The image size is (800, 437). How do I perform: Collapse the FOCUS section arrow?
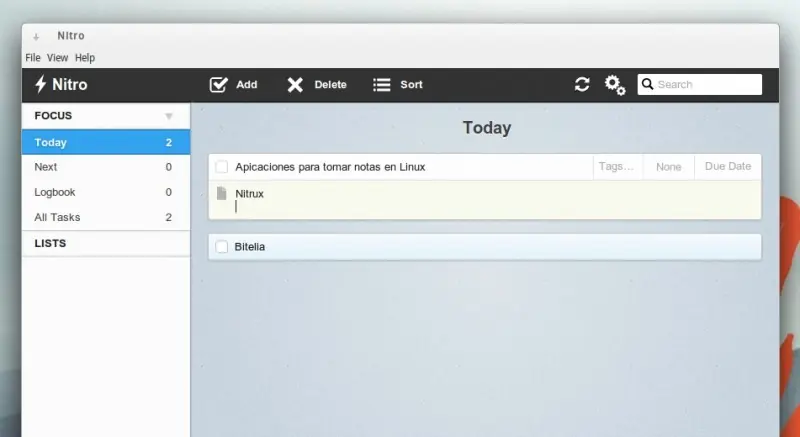tap(169, 116)
